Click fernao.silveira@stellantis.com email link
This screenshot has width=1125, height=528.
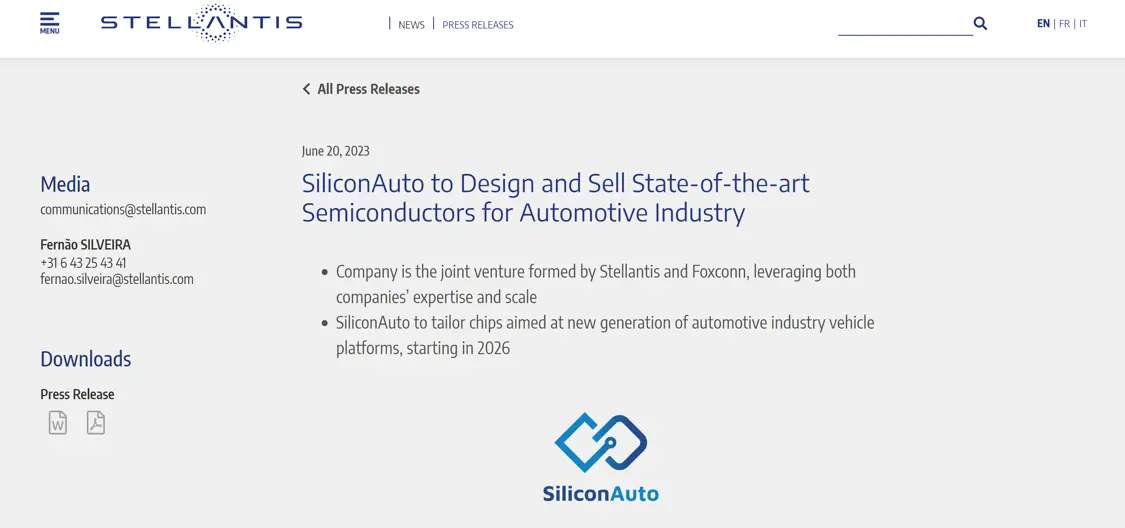tap(117, 279)
